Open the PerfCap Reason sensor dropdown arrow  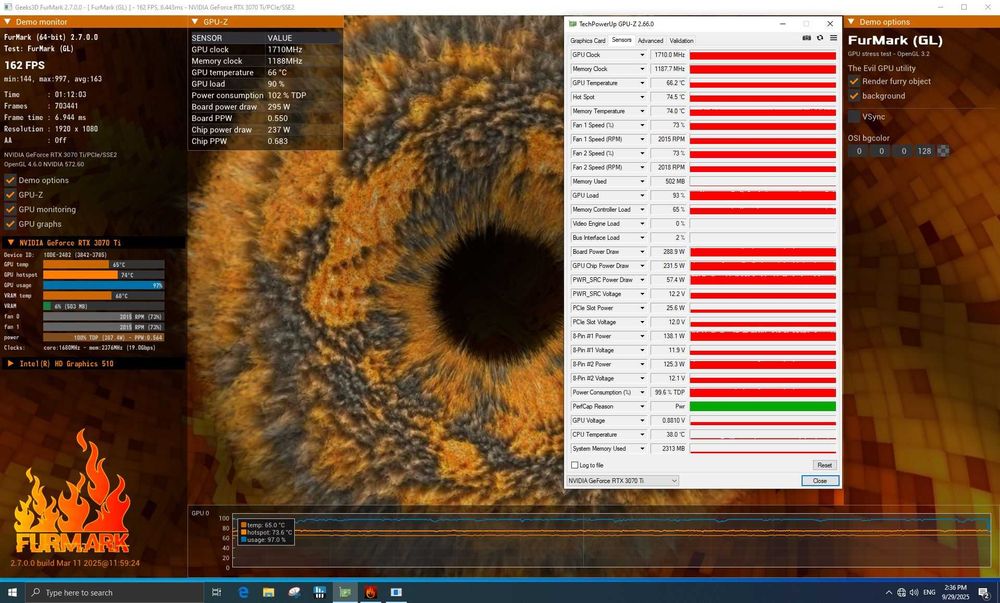coord(642,407)
